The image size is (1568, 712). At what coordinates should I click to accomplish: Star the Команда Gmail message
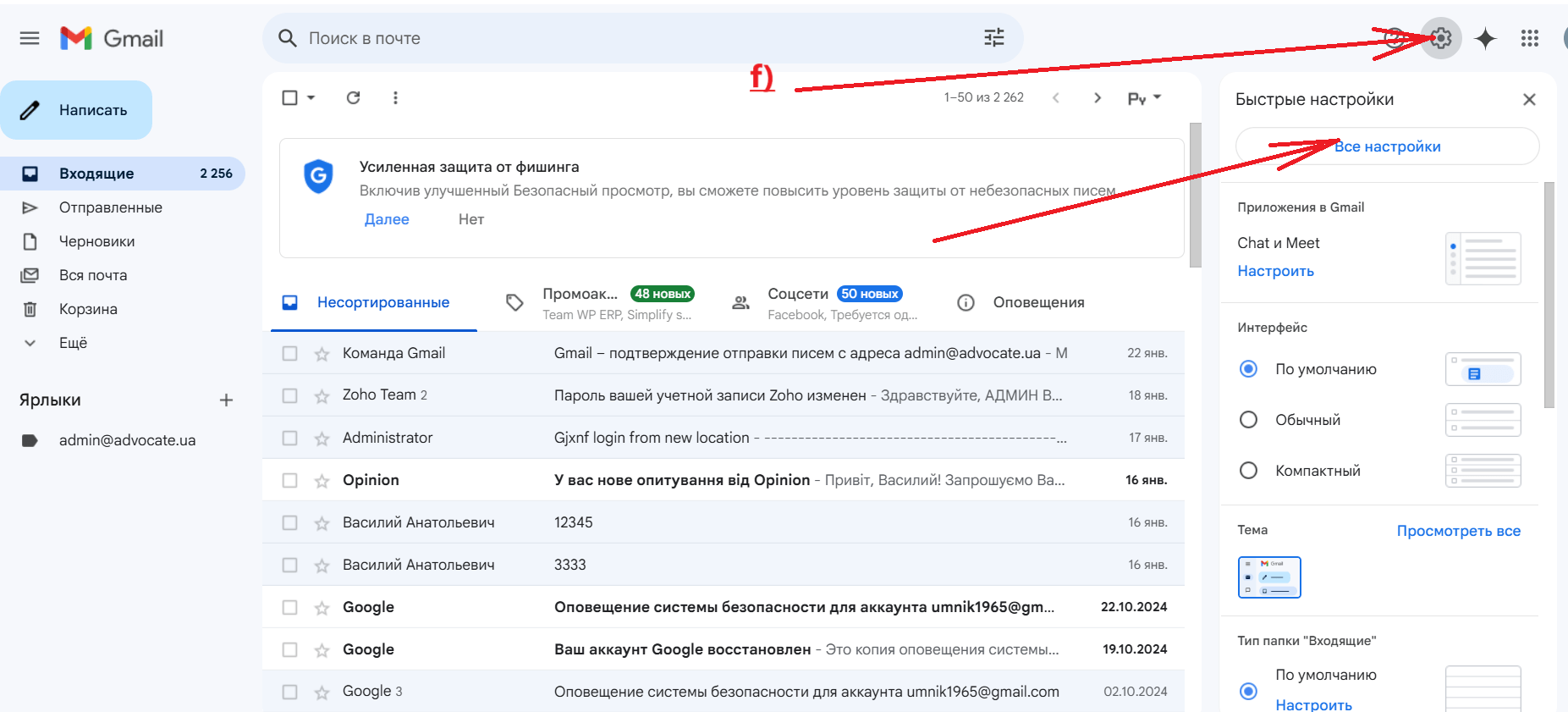tap(322, 354)
